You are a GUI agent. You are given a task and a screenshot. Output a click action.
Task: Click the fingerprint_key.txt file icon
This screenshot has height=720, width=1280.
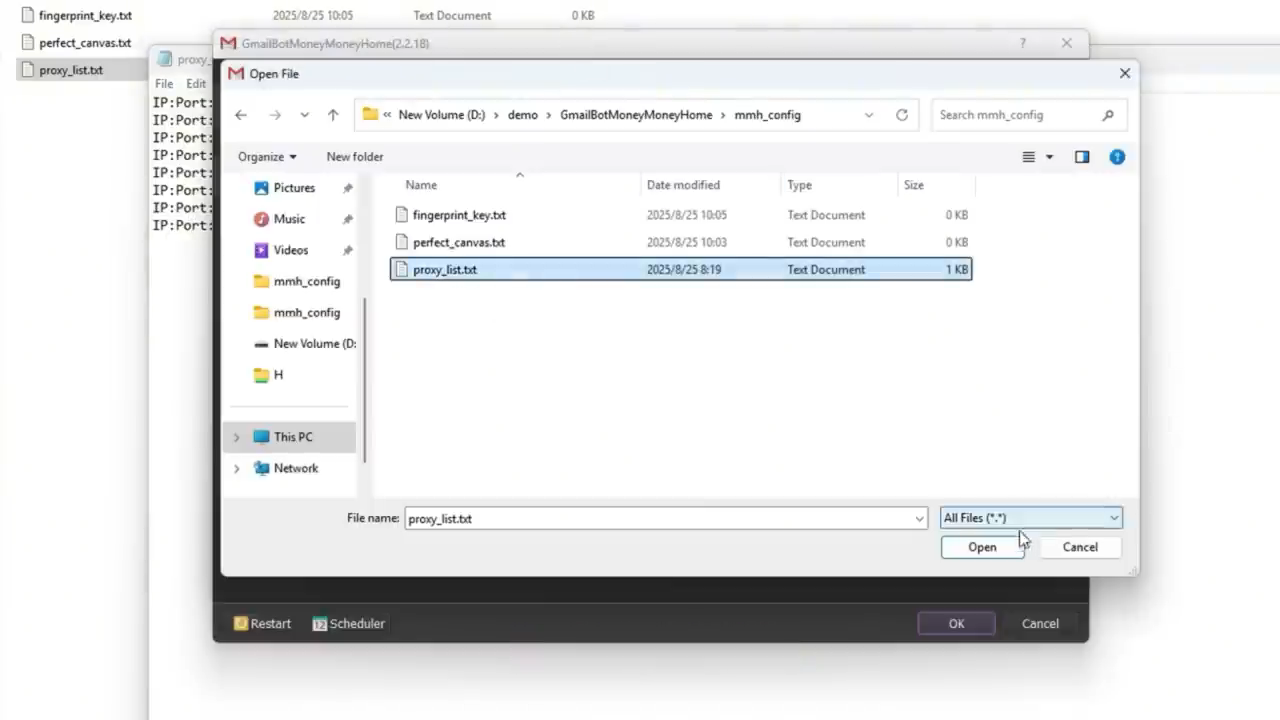click(402, 215)
